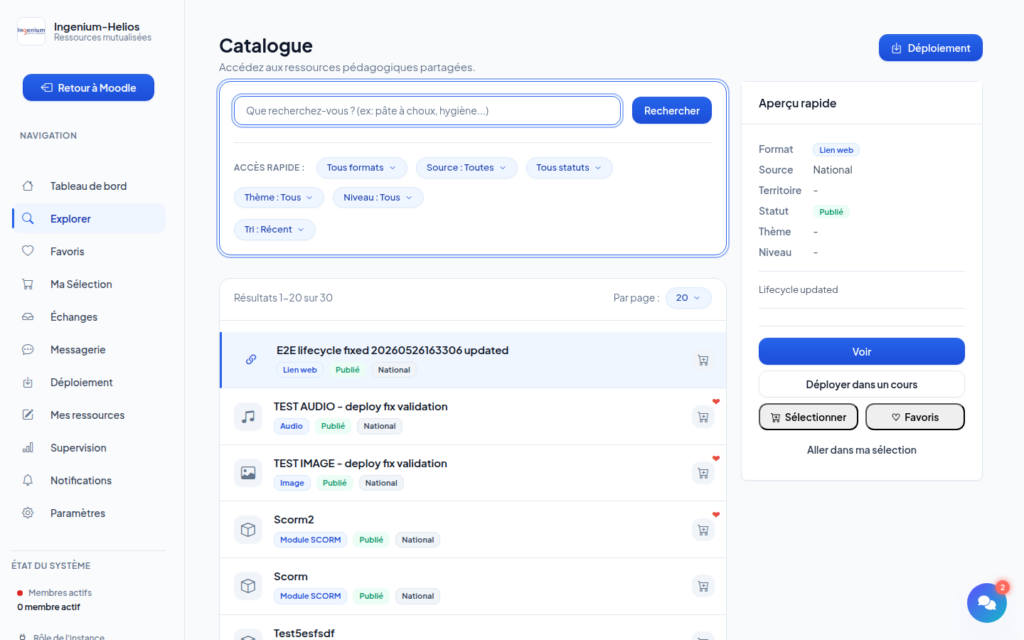
Task: Select the TEST AUDIO – deploy fix validation title
Action: click(360, 406)
